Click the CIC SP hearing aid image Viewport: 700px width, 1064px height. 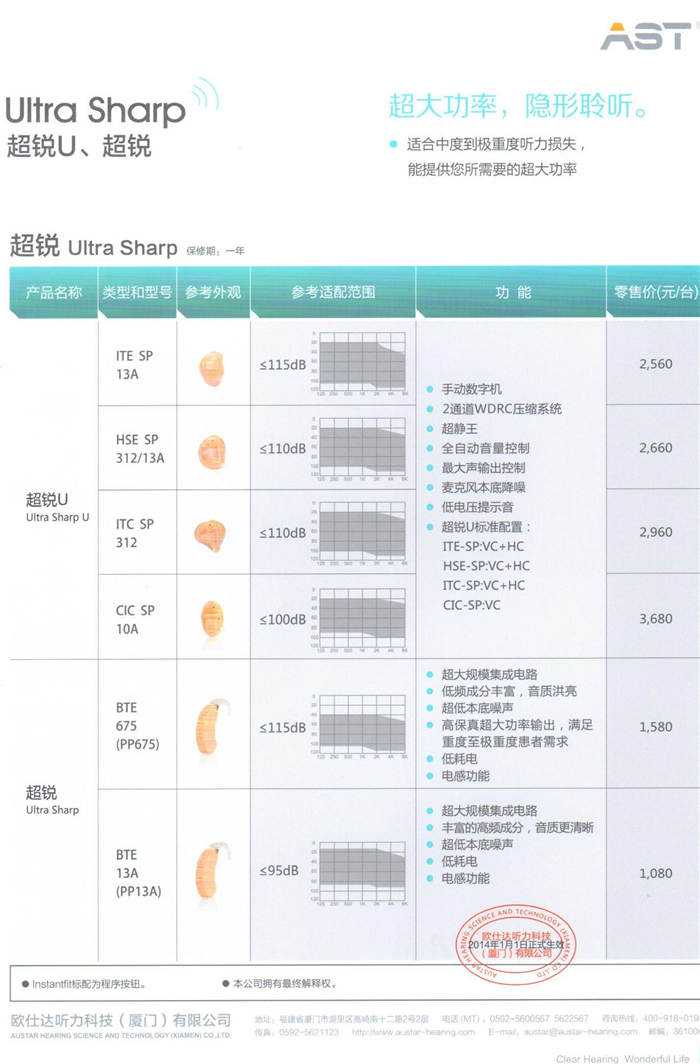(x=212, y=619)
